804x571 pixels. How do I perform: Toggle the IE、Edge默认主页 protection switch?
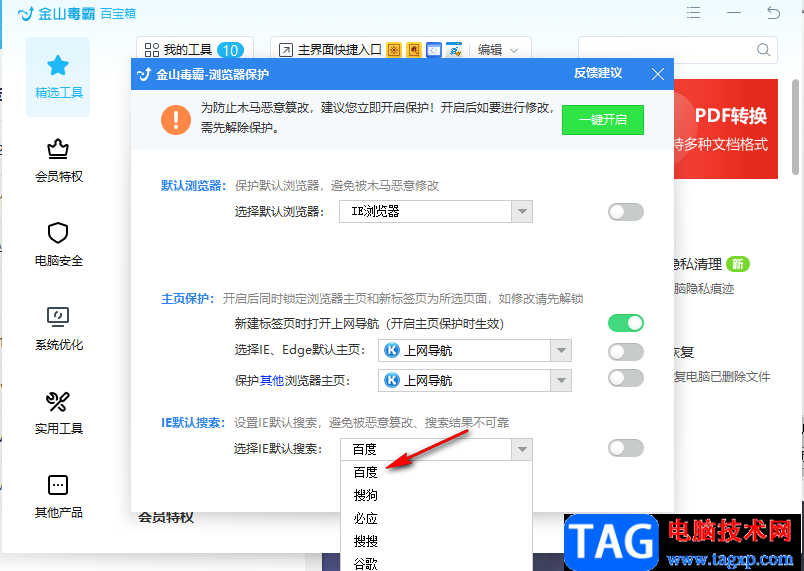pos(626,352)
